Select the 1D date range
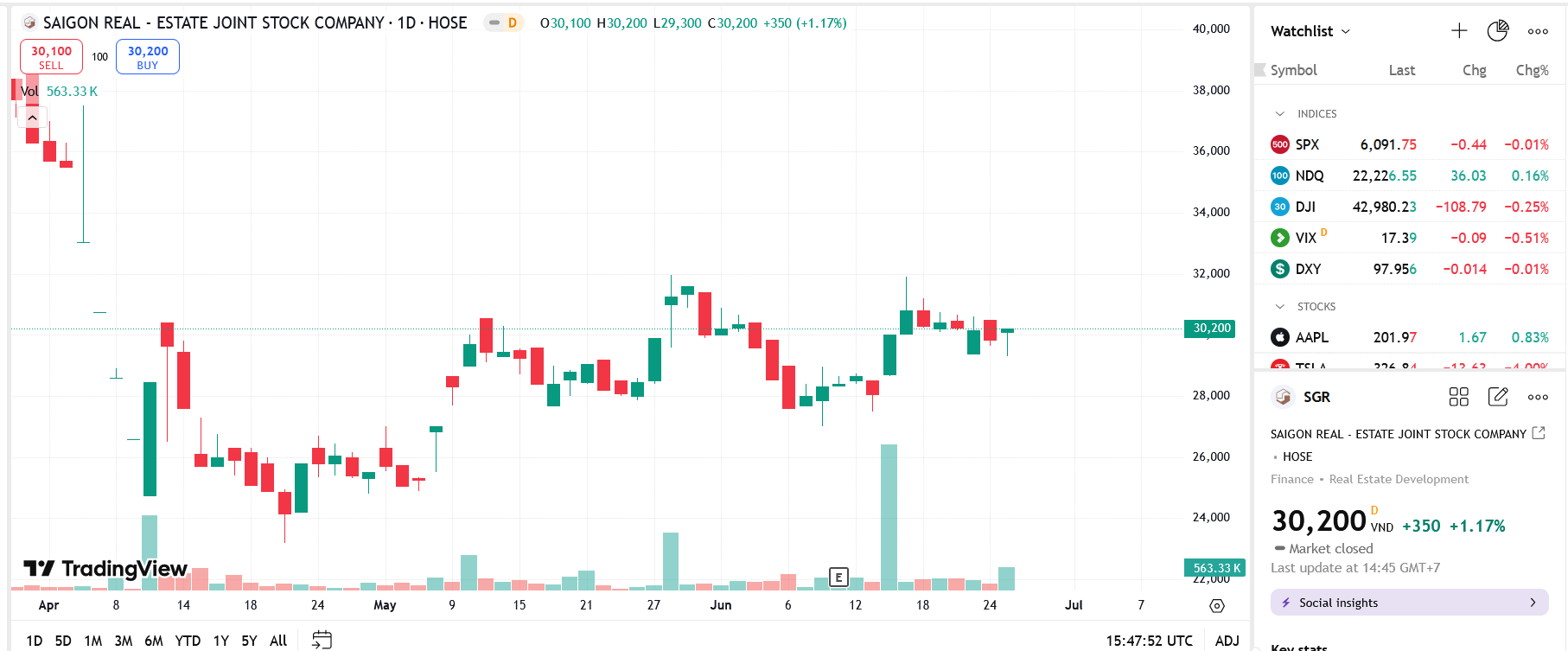This screenshot has width=1568, height=651. [34, 641]
